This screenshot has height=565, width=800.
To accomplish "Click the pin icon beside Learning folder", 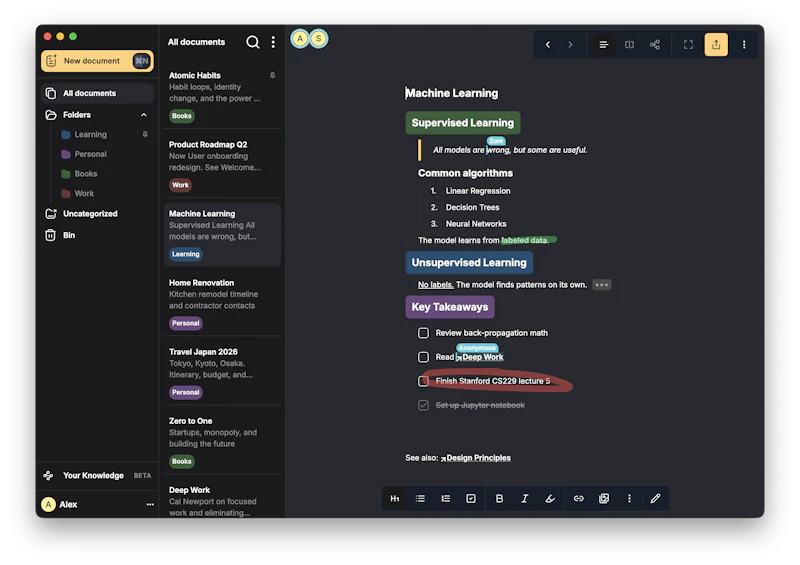I will 145,134.
